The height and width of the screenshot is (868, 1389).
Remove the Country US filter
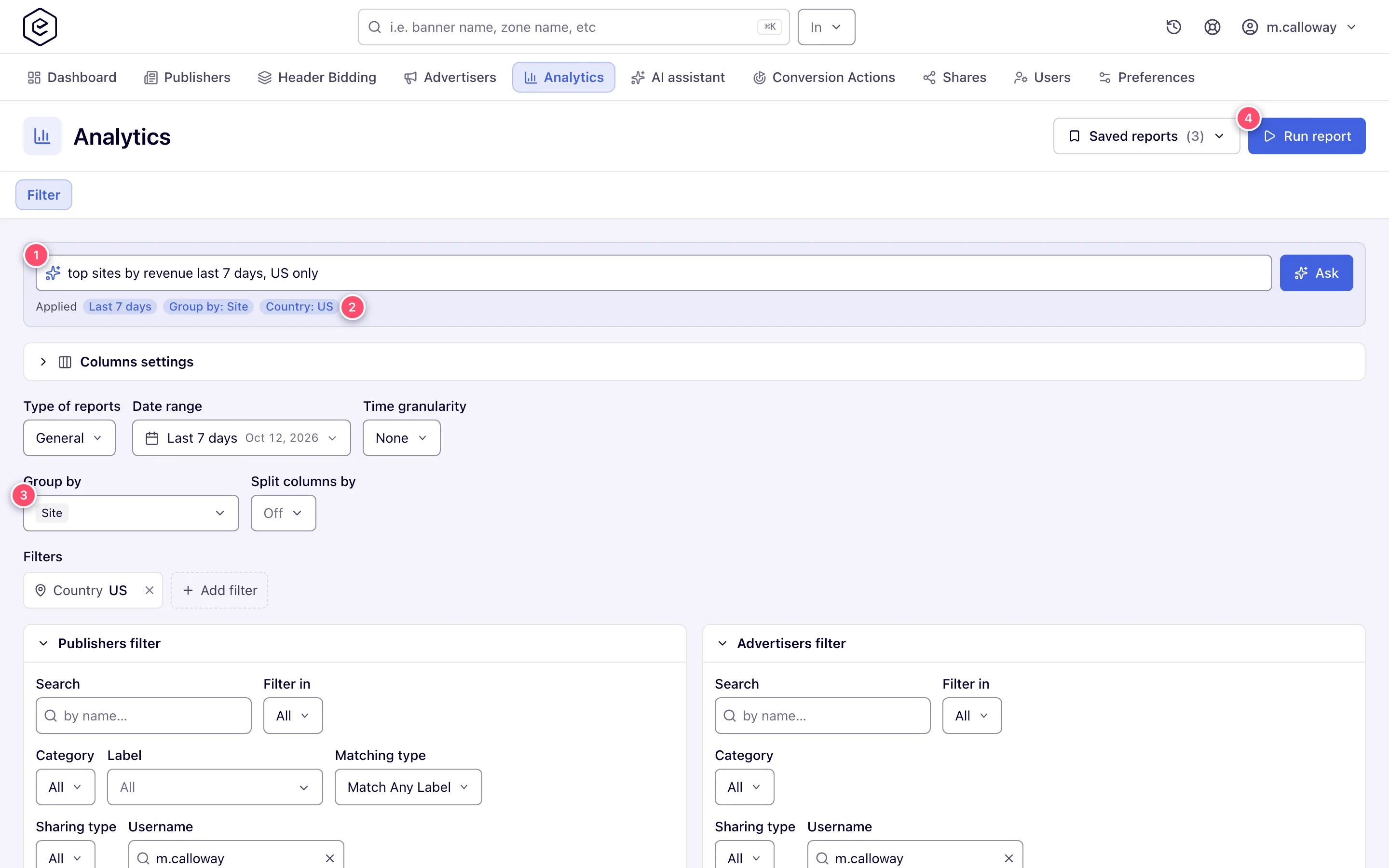tap(149, 590)
